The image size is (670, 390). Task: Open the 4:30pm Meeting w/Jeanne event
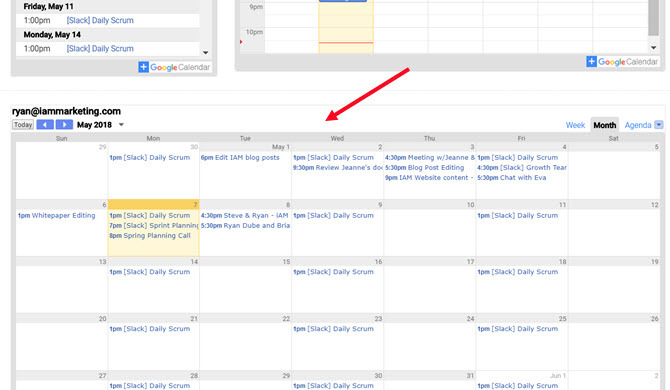pos(430,158)
